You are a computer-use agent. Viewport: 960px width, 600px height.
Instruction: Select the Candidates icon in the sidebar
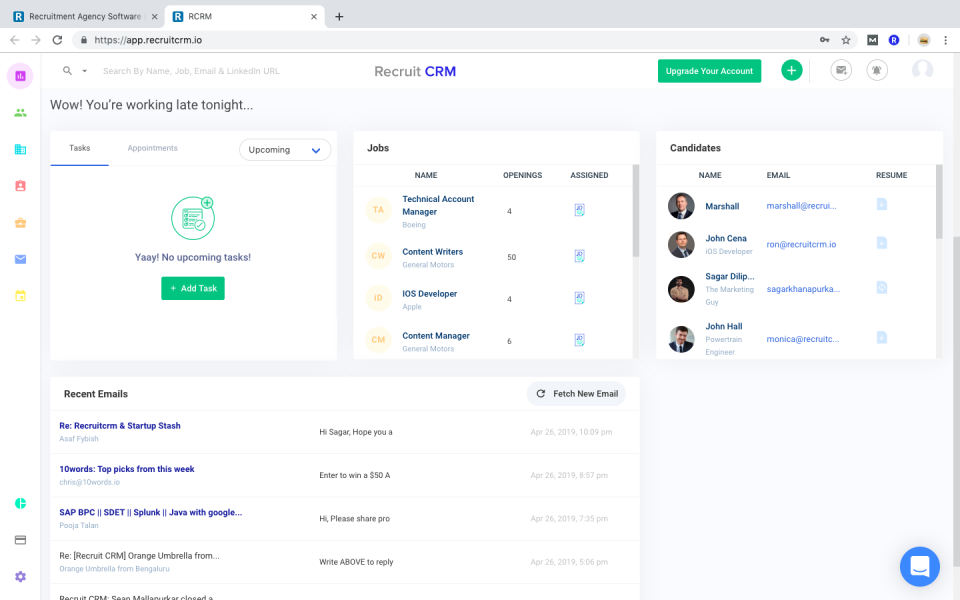click(20, 114)
